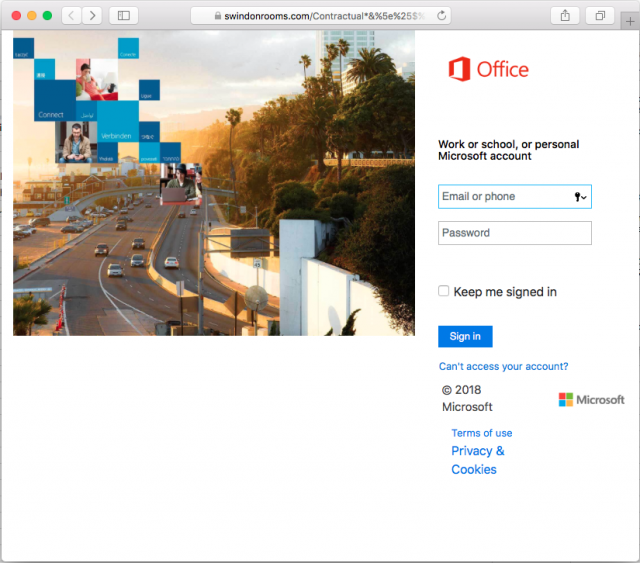
Task: Reload the page with the refresh icon
Action: 441,16
